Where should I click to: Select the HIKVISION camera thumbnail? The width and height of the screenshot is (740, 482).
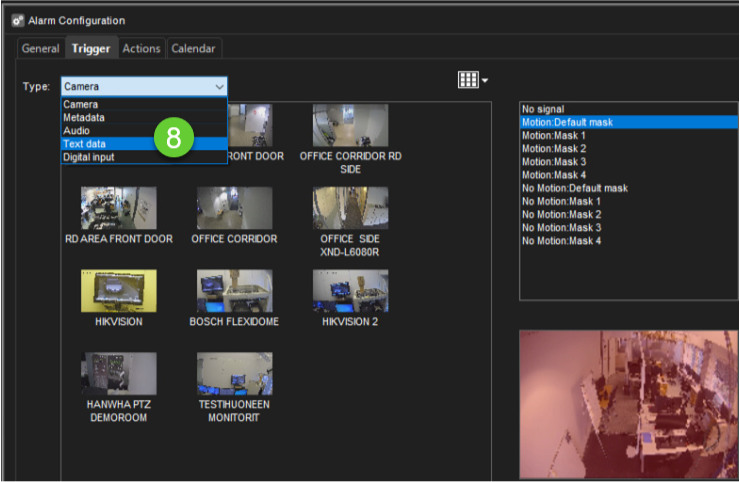click(x=118, y=291)
